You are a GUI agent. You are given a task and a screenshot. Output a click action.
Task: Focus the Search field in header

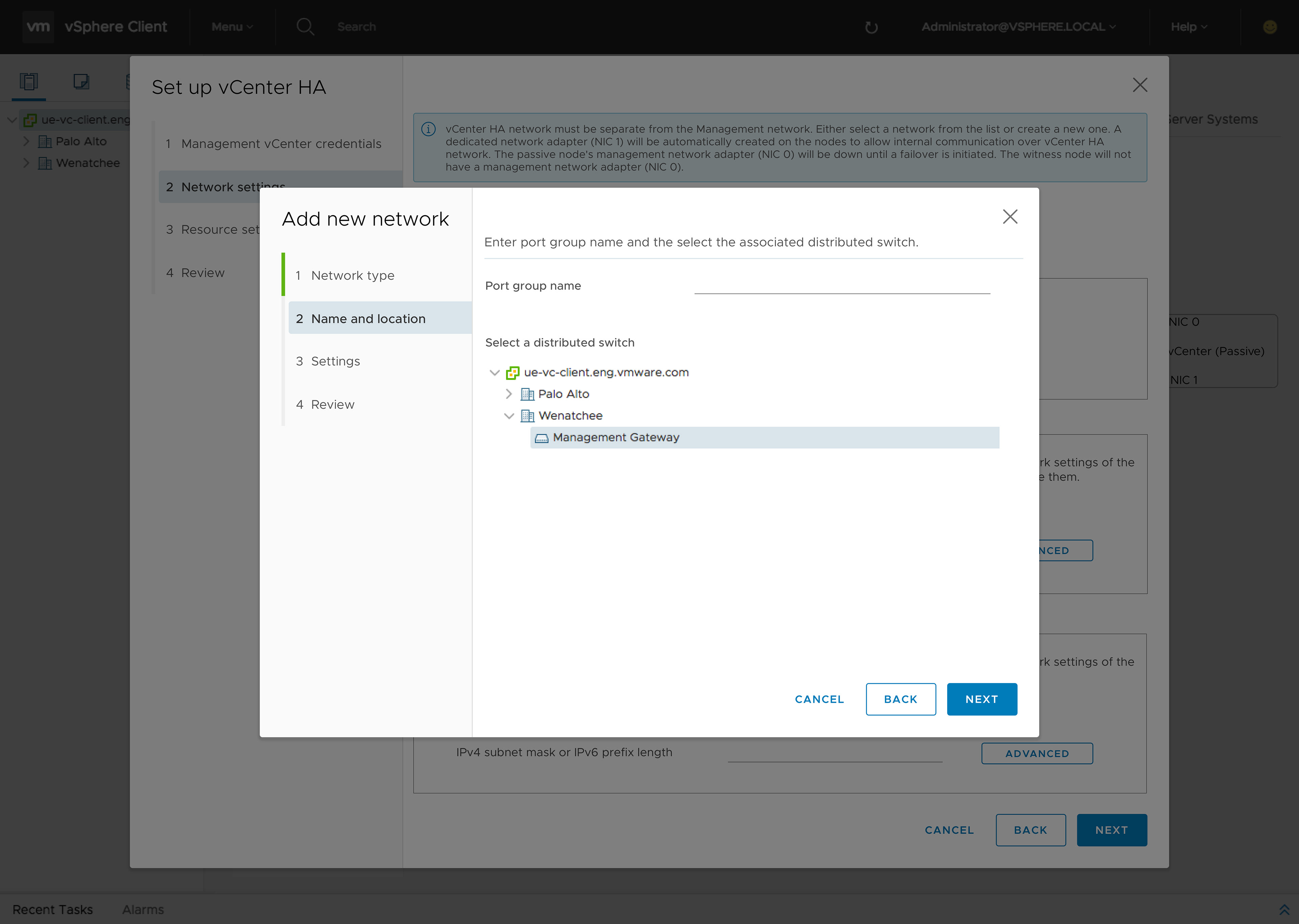click(357, 27)
